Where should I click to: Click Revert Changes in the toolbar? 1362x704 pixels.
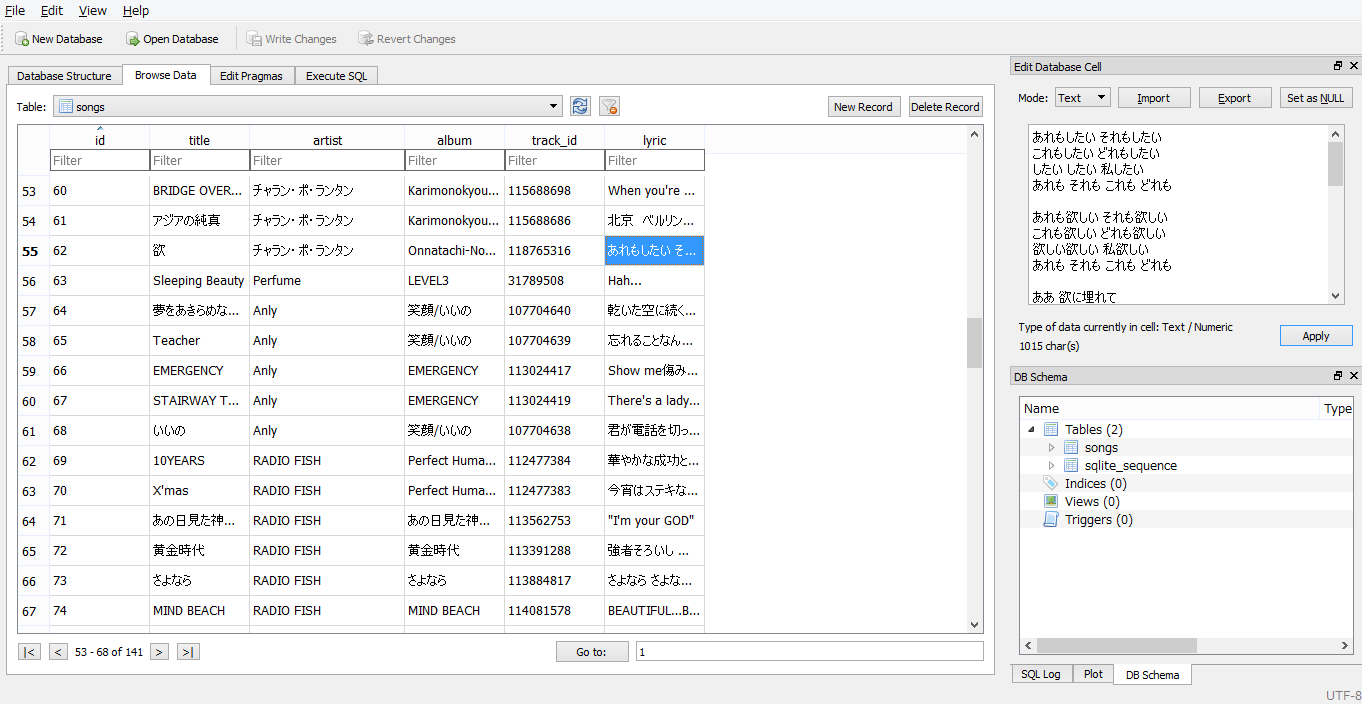407,39
